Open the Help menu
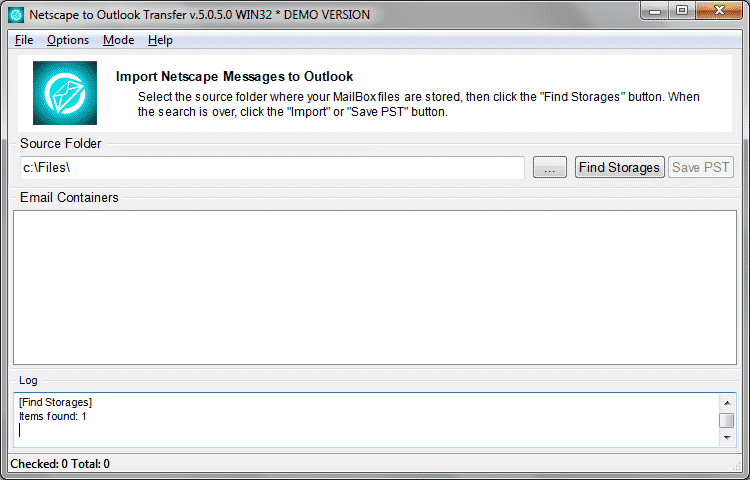Viewport: 750px width, 480px height. pyautogui.click(x=160, y=40)
